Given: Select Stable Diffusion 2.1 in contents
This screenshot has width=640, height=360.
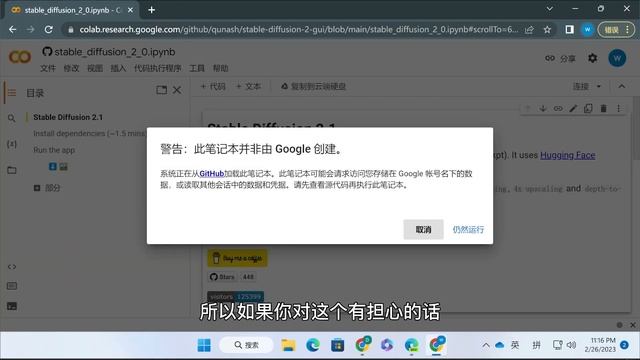Looking at the screenshot, I should pyautogui.click(x=68, y=117).
